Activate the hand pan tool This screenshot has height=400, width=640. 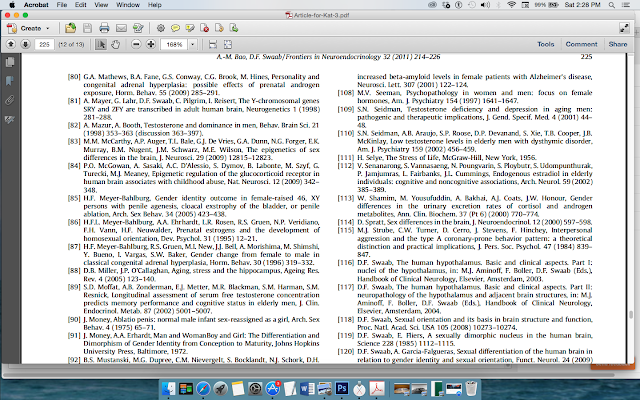(116, 44)
